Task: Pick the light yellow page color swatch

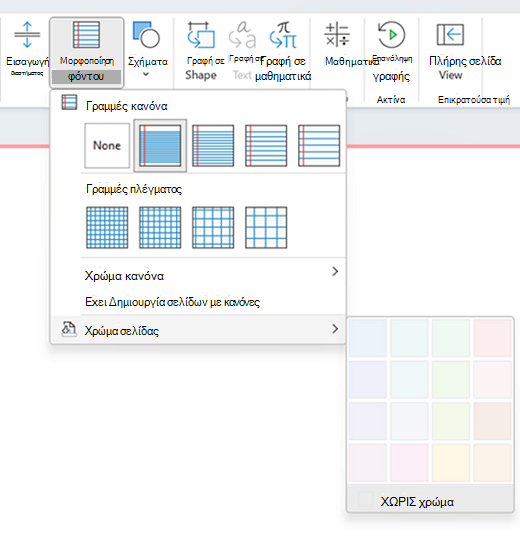Action: (x=451, y=463)
